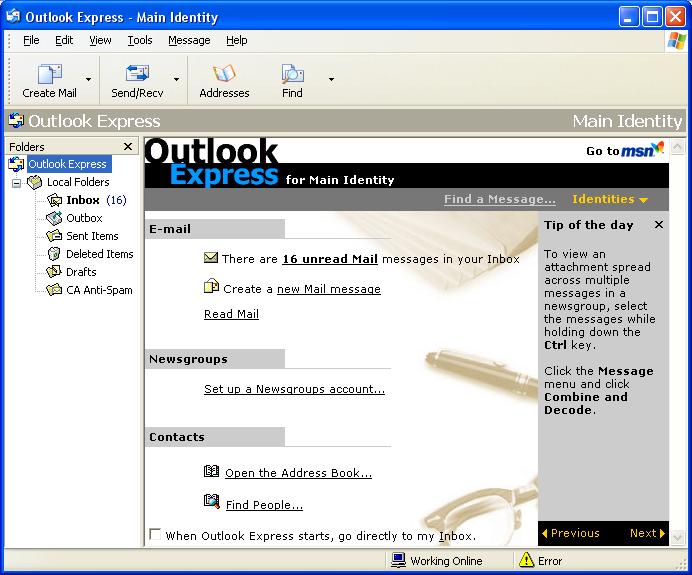Screen dimensions: 692x575
Task: Click the CA Anti-Spam folder icon
Action: 54,290
